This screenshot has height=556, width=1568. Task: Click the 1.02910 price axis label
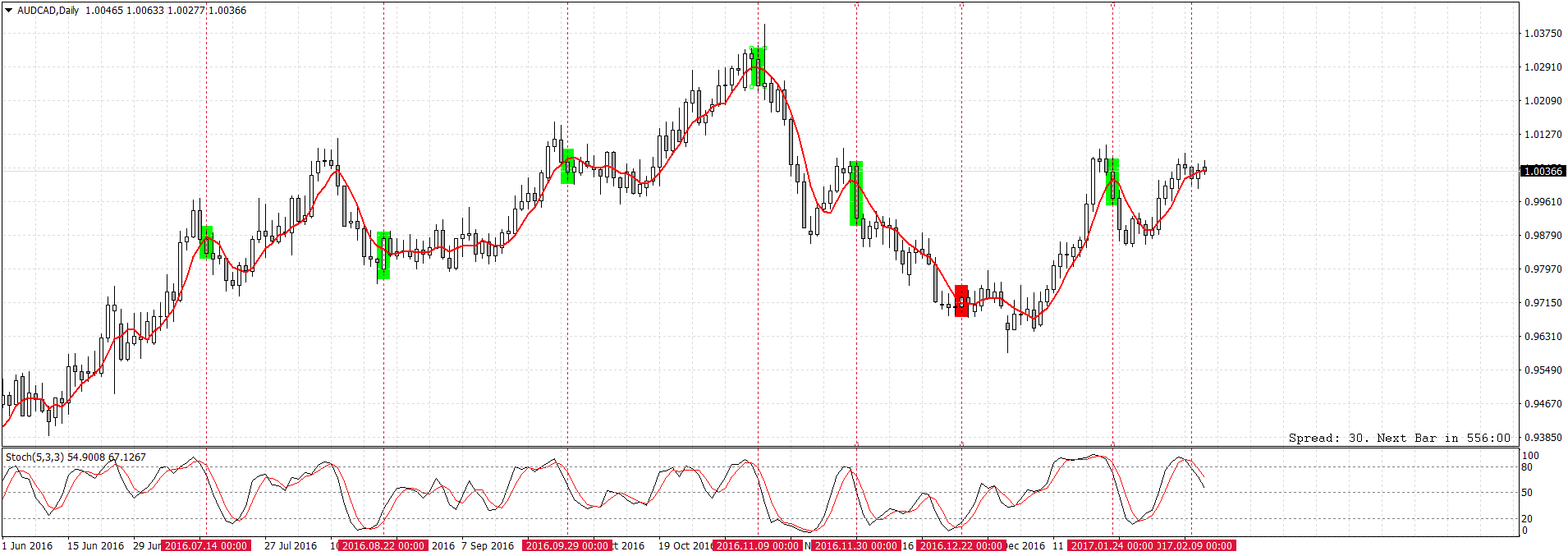coord(1543,67)
